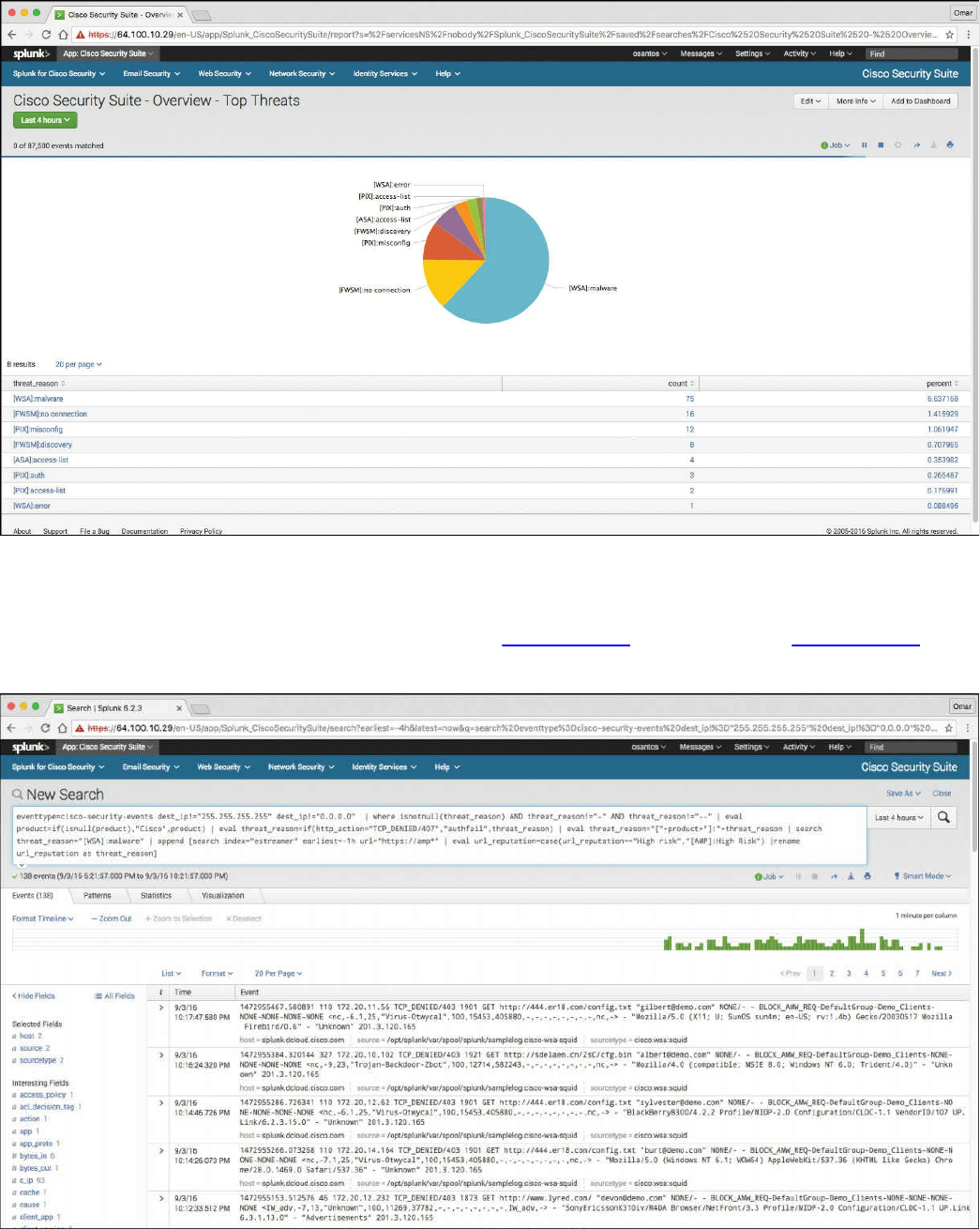Sort by percent column header
980x1229 pixels.
click(x=942, y=384)
